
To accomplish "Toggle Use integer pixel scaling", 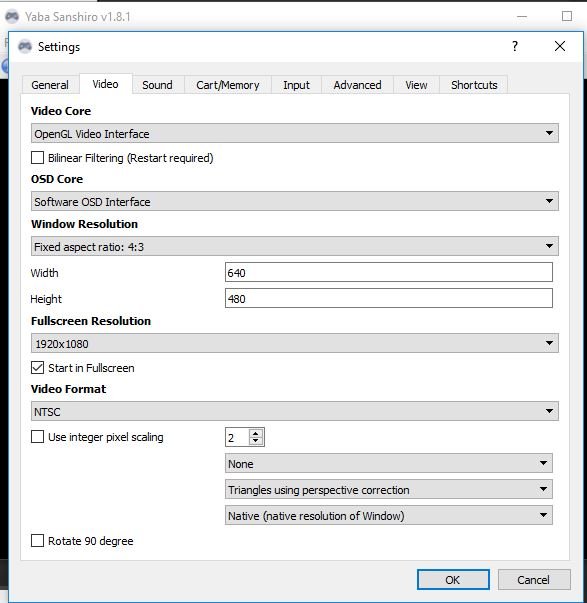I will pos(37,436).
